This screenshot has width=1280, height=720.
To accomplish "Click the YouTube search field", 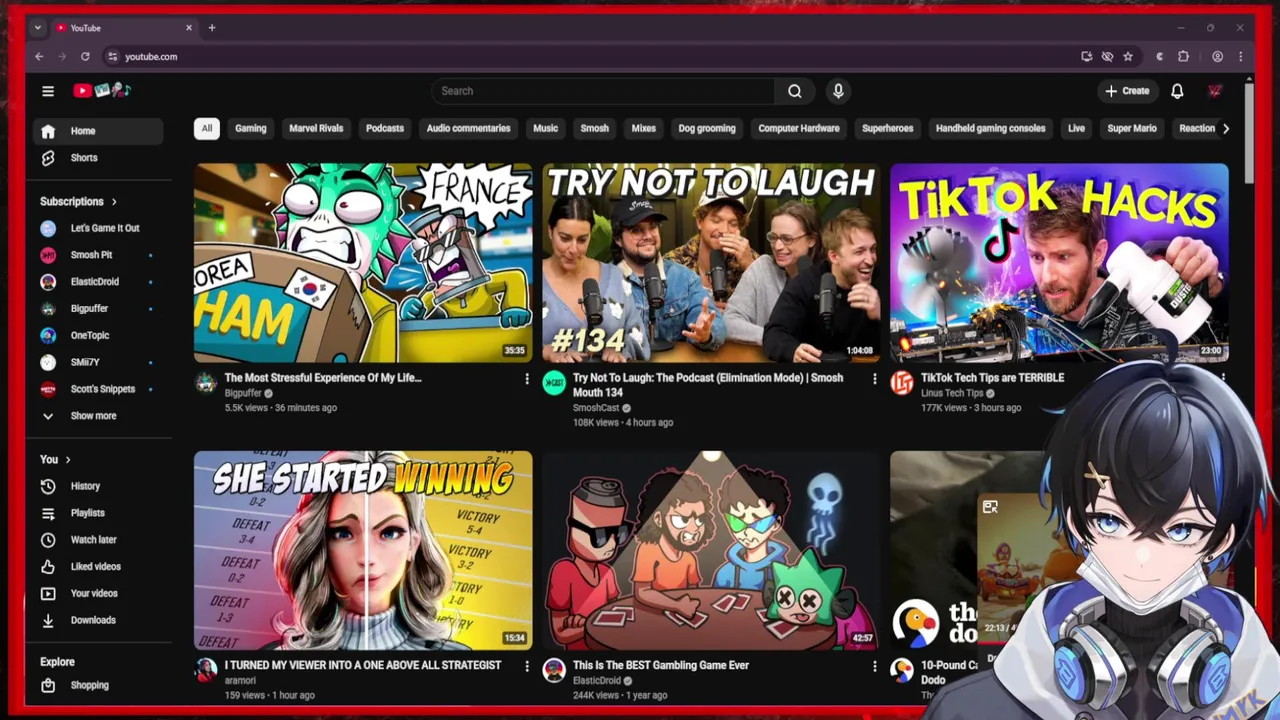I will pyautogui.click(x=603, y=91).
